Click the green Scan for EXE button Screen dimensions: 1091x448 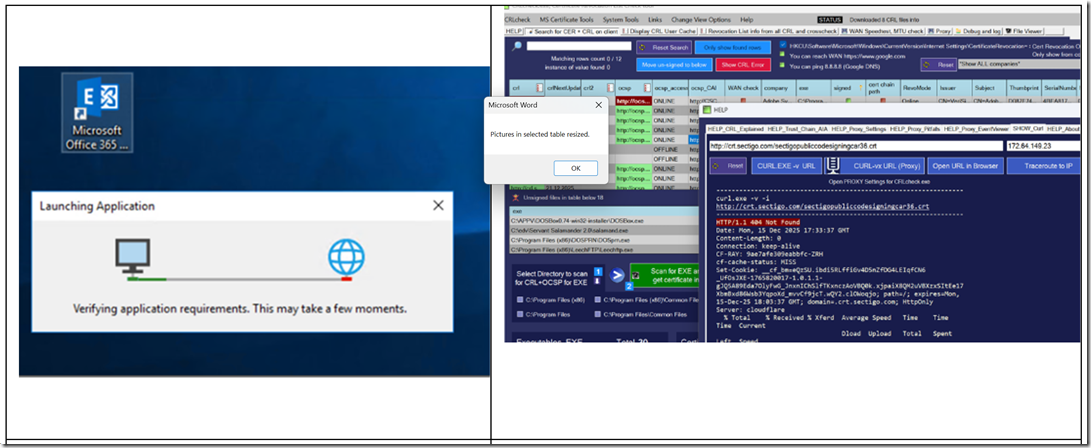pos(664,275)
